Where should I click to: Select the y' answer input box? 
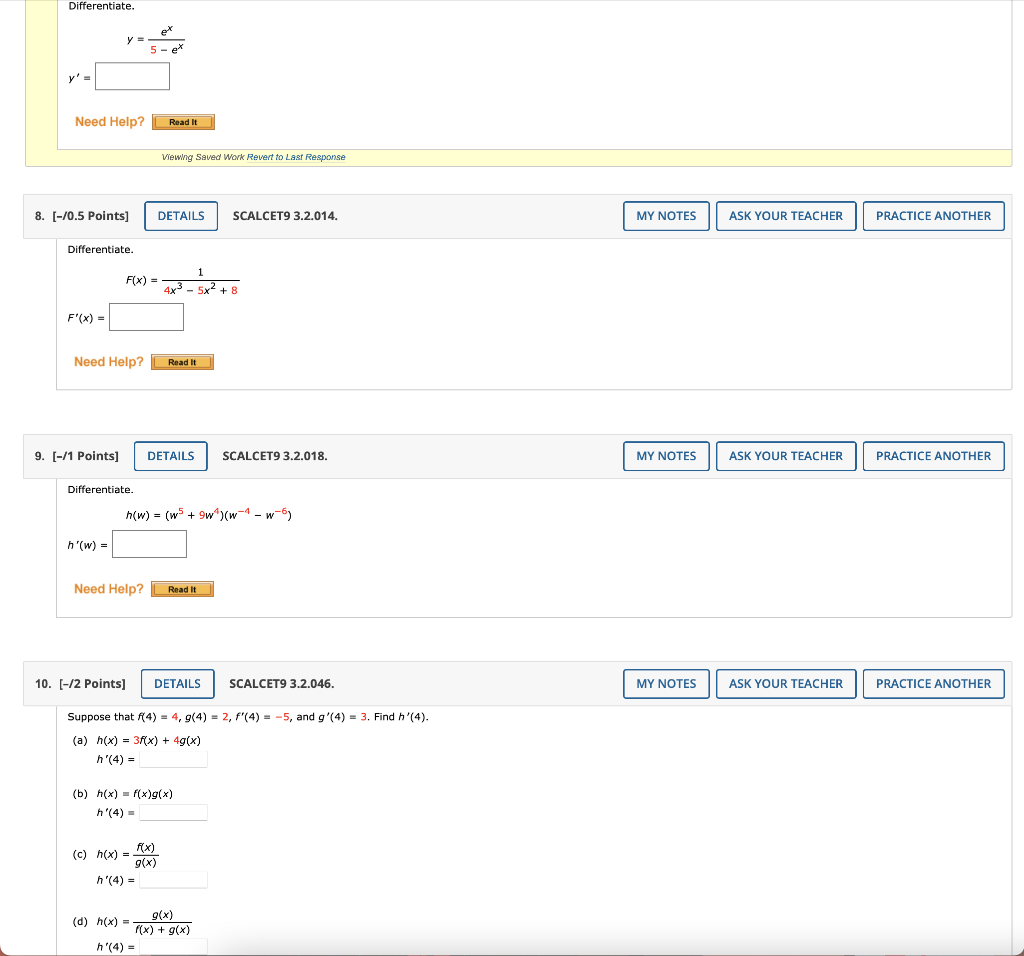132,75
